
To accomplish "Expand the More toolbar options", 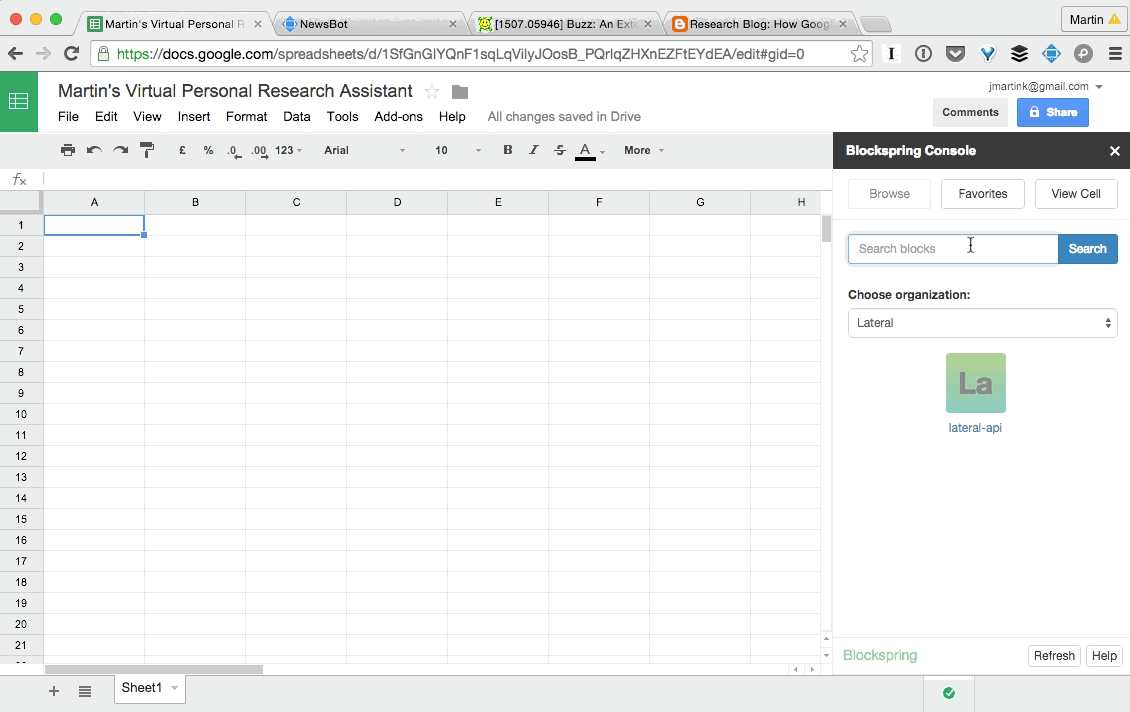I will click(x=644, y=150).
